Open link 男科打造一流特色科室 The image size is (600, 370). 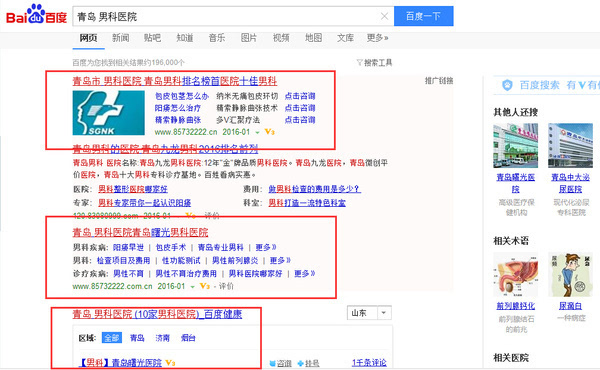click(x=307, y=202)
